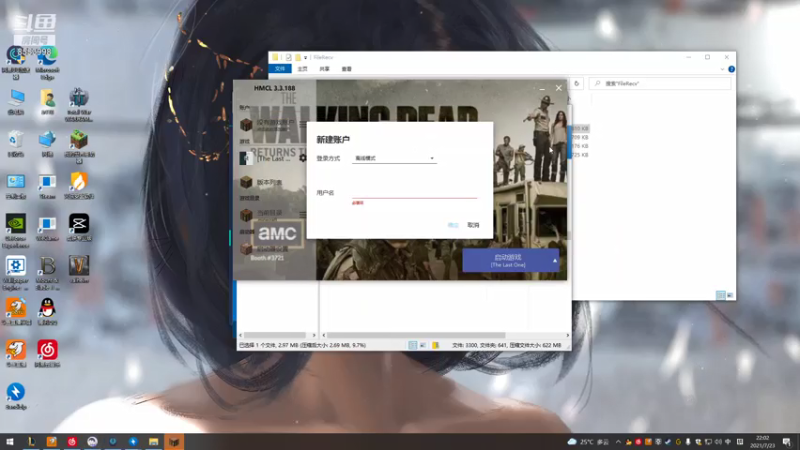Viewport: 800px width, 450px height.
Task: Open the Wallpaper Engine desktop icon
Action: click(16, 273)
